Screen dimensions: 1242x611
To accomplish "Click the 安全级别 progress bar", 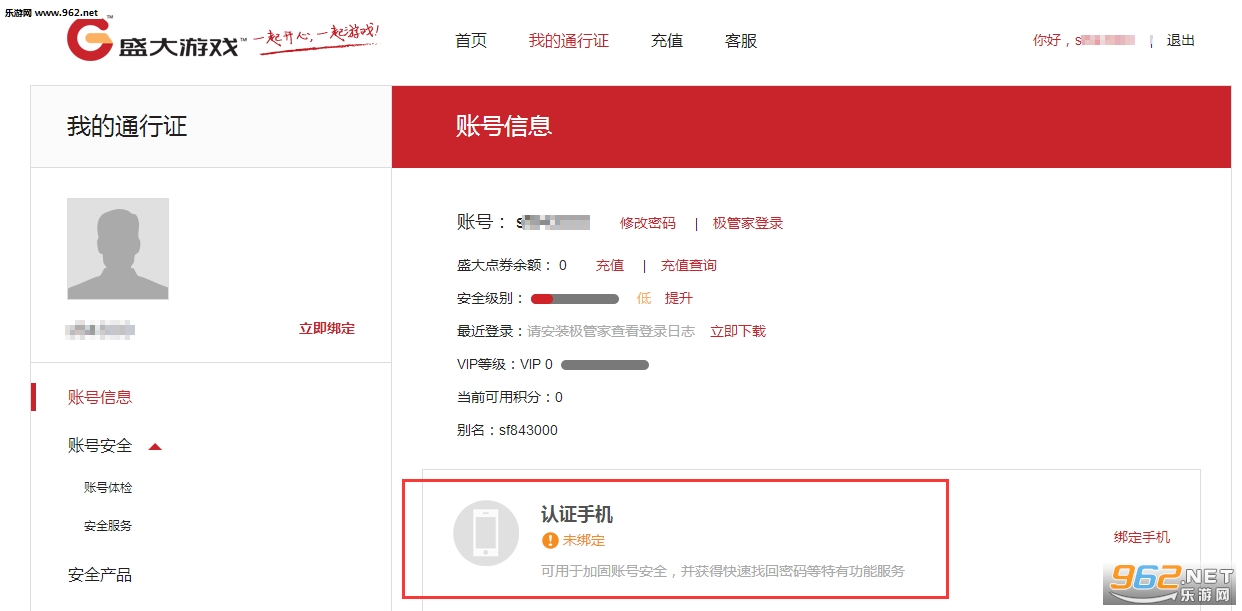I will [x=575, y=299].
